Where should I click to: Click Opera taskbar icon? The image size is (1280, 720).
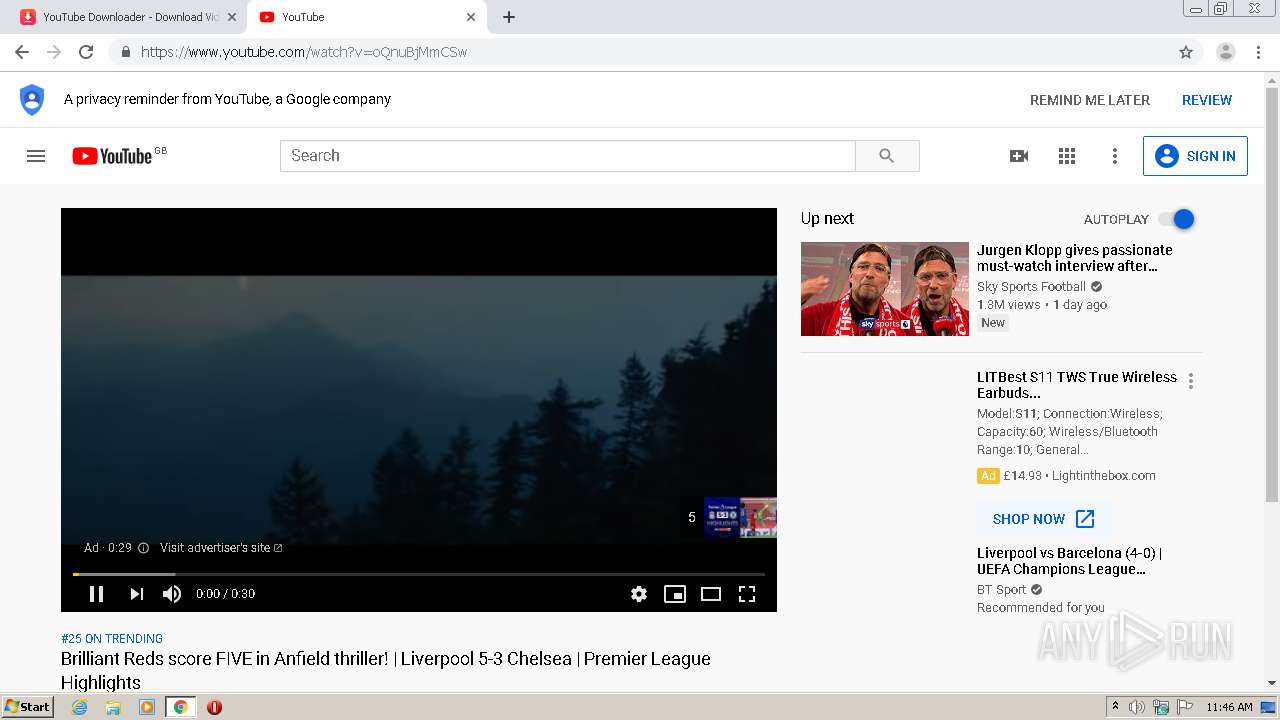coord(214,707)
